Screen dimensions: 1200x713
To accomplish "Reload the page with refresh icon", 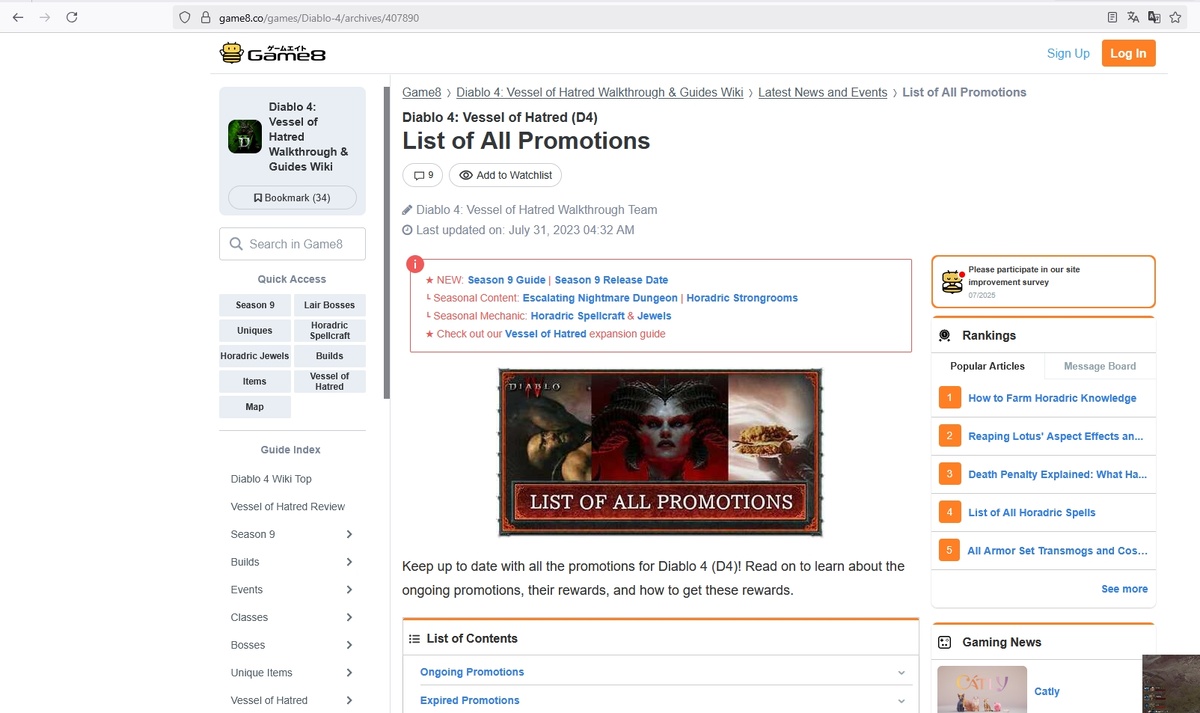I will (71, 17).
